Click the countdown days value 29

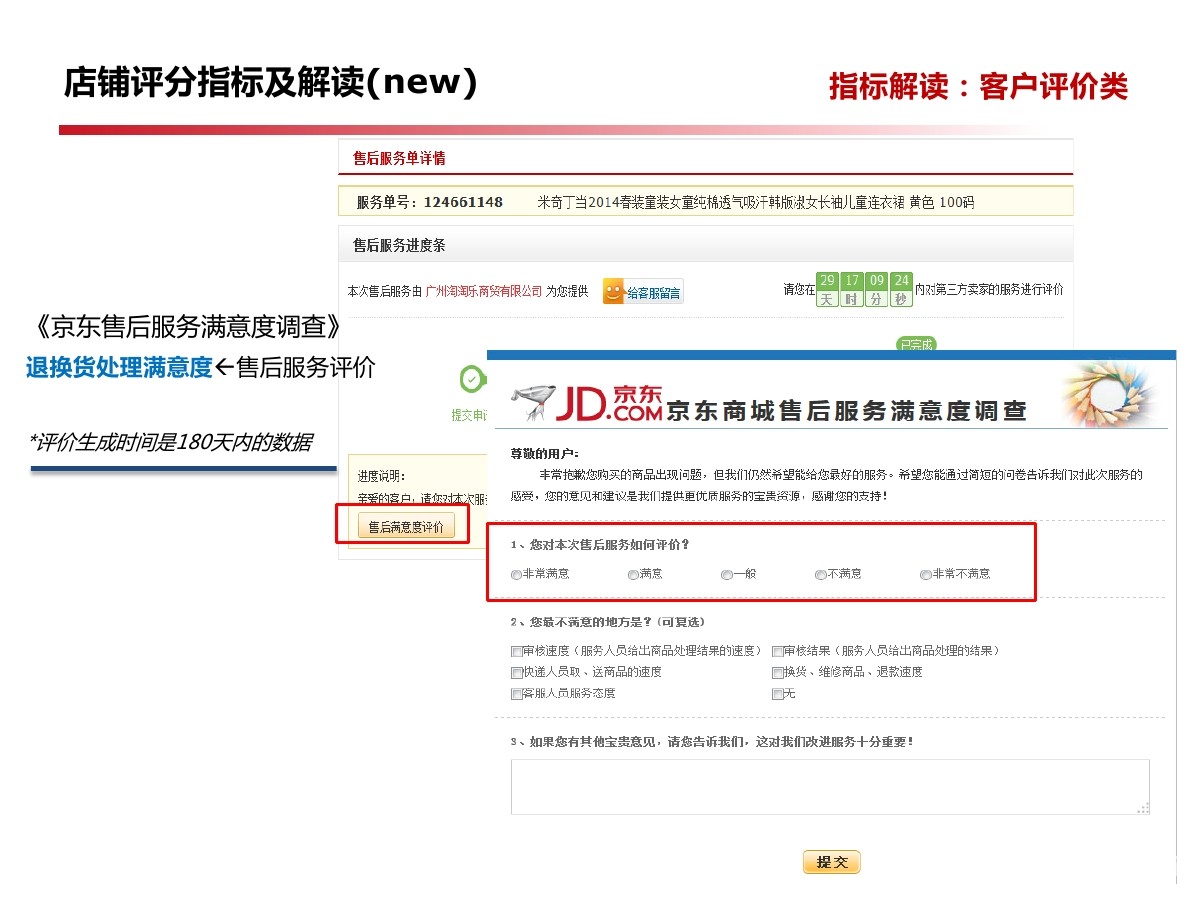click(x=827, y=281)
